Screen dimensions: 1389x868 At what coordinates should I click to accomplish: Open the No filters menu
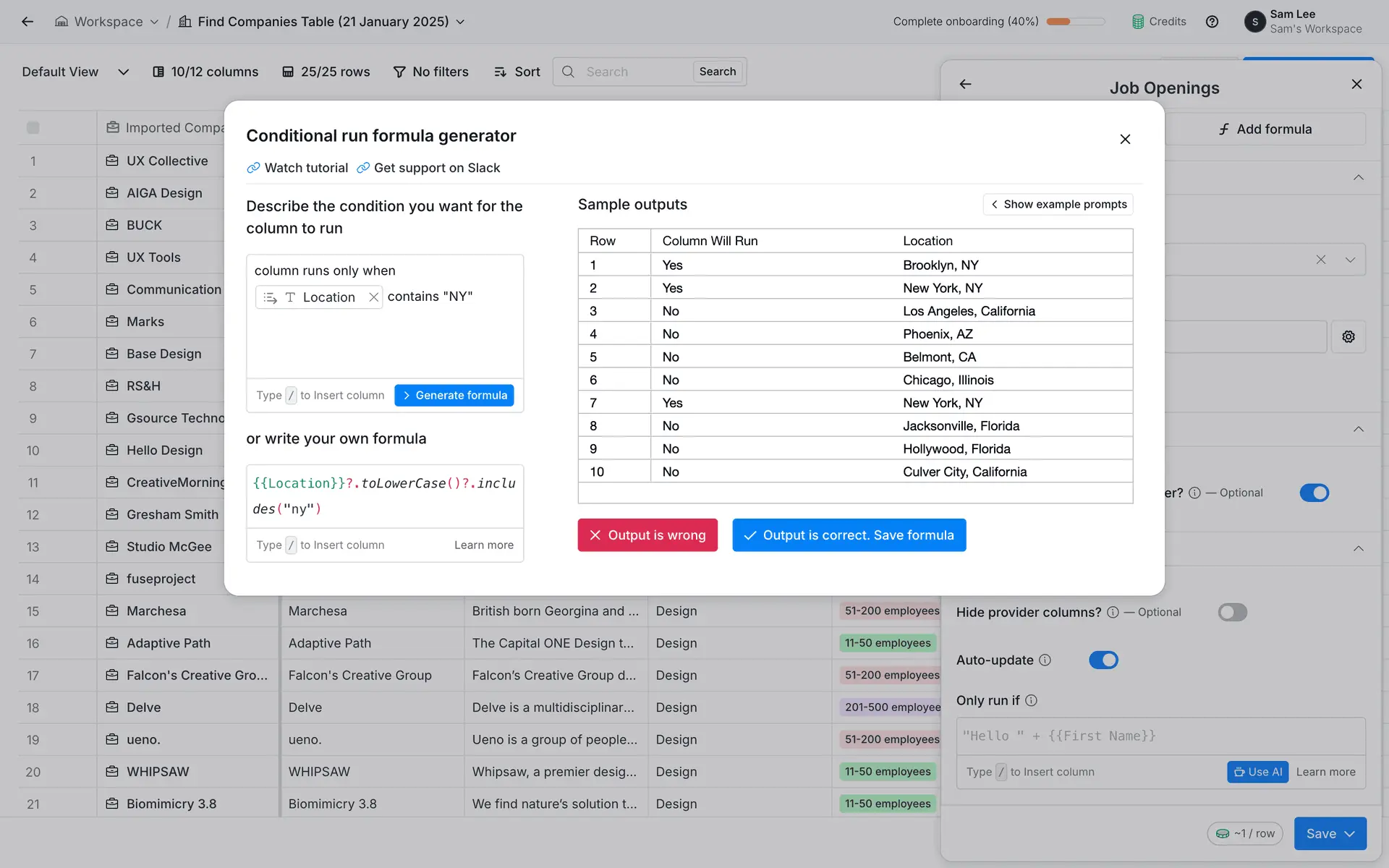431,72
